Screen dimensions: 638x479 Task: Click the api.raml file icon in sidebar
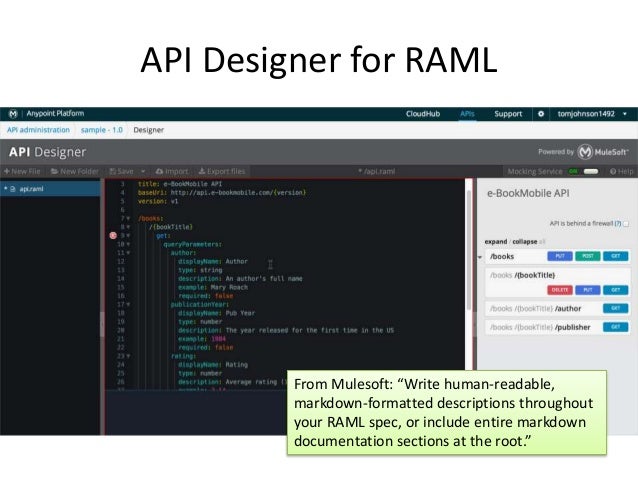point(13,189)
